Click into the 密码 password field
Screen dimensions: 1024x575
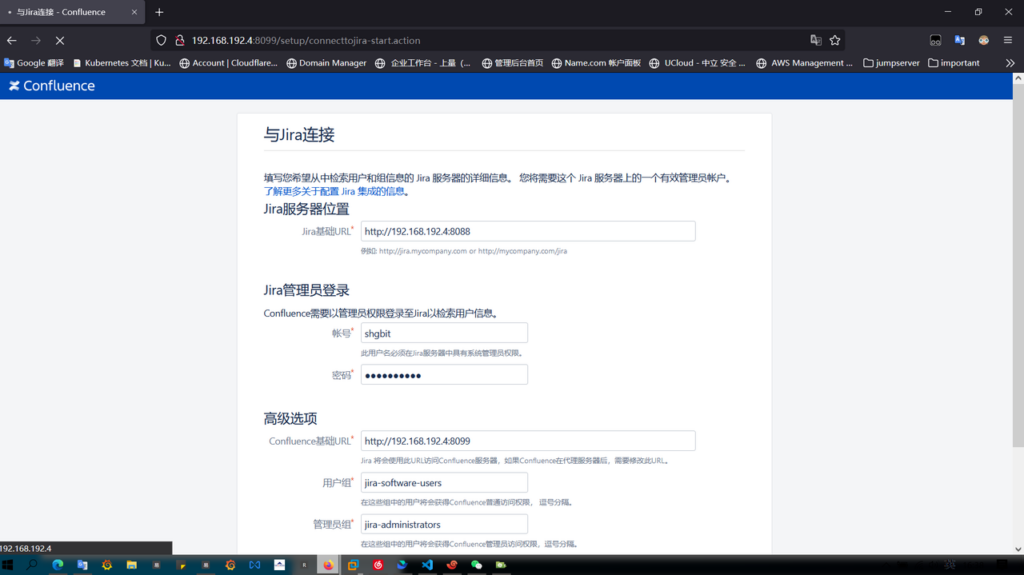pyautogui.click(x=443, y=375)
